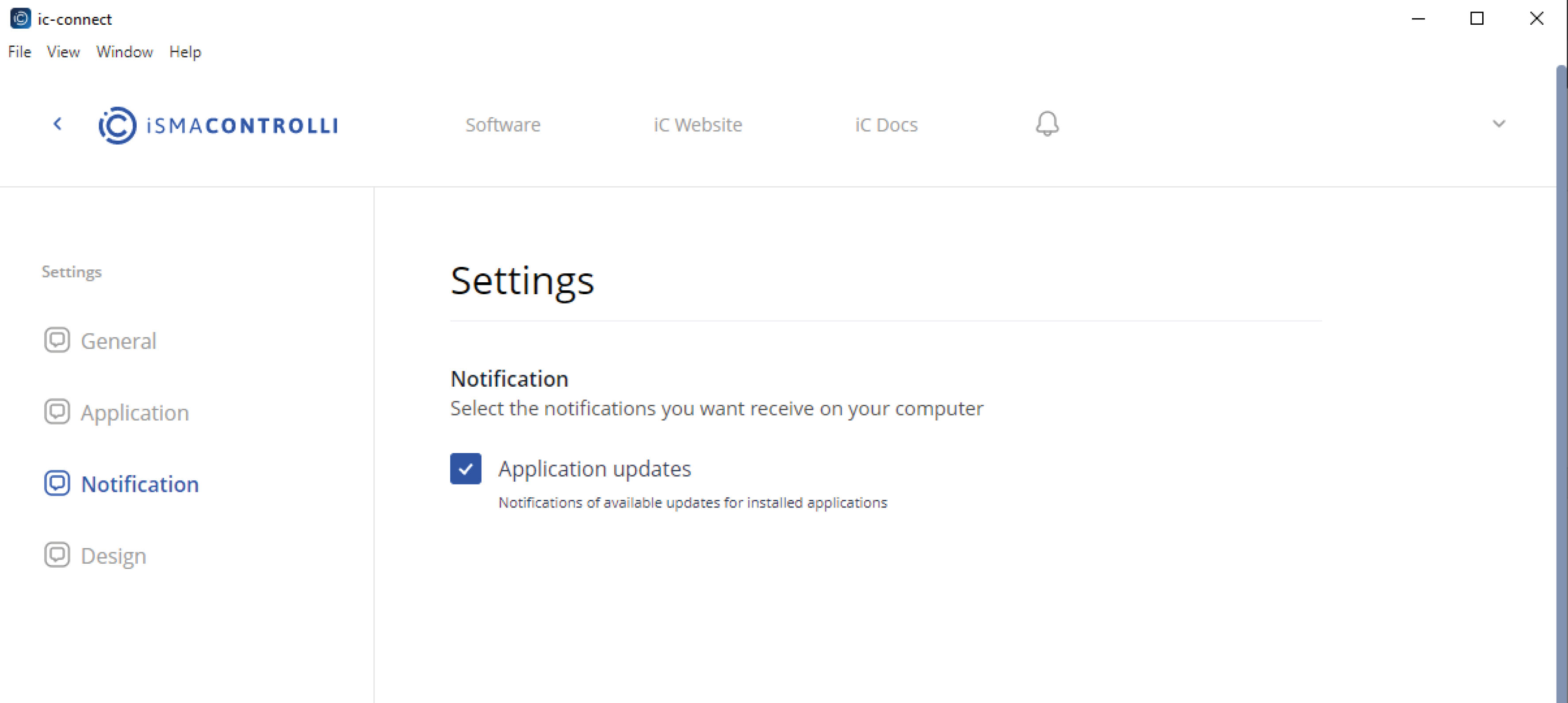Image resolution: width=1568 pixels, height=703 pixels.
Task: Open the iC Website link
Action: [x=698, y=125]
